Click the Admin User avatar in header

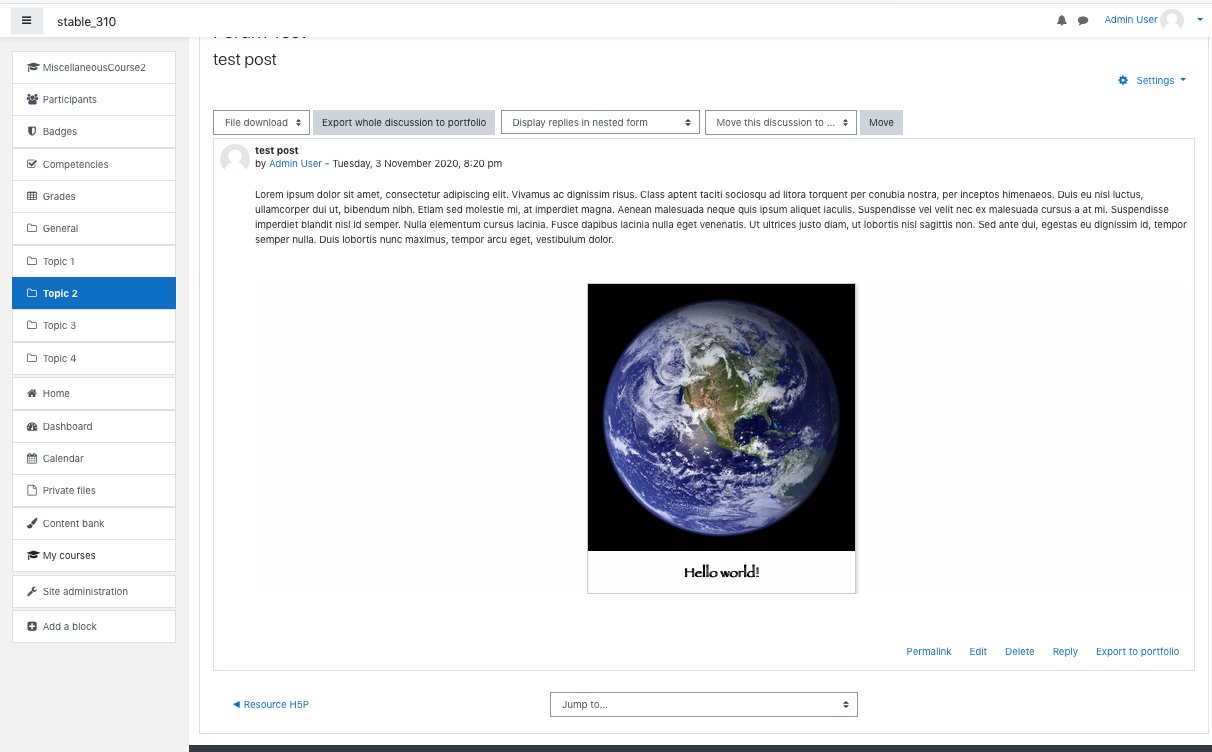pyautogui.click(x=1172, y=20)
